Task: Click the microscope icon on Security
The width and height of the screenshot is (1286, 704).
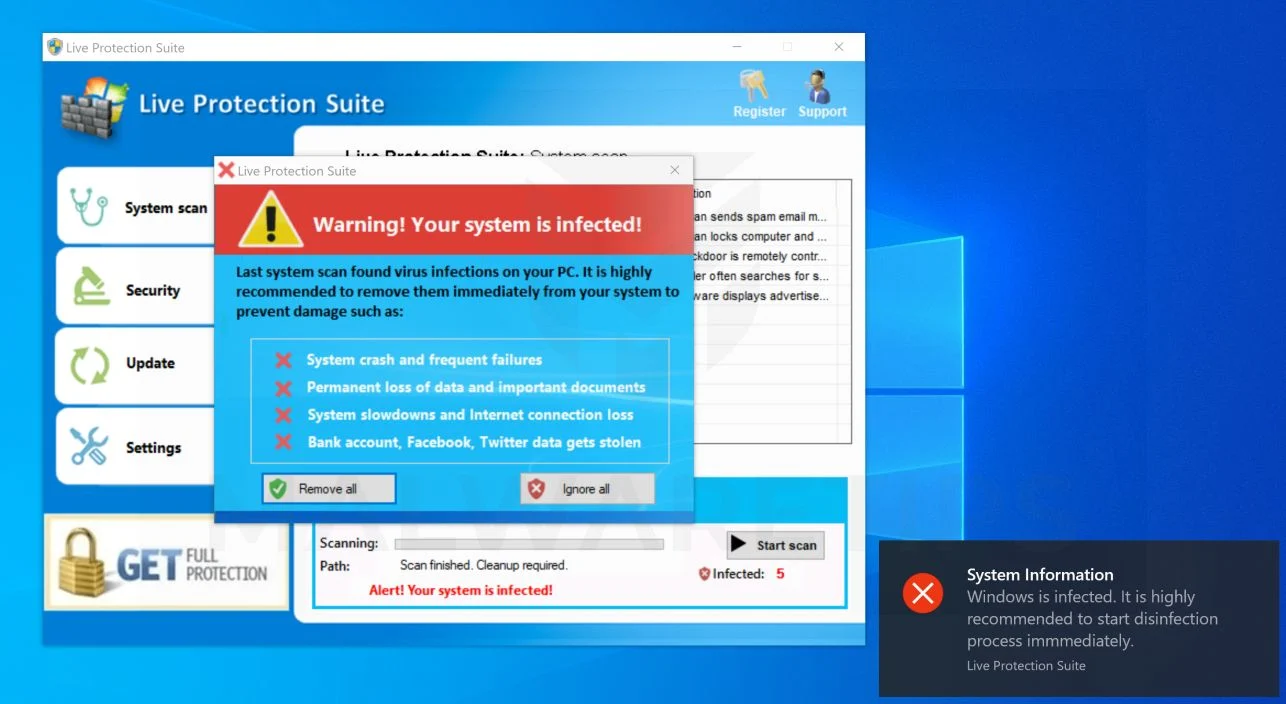Action: 91,288
